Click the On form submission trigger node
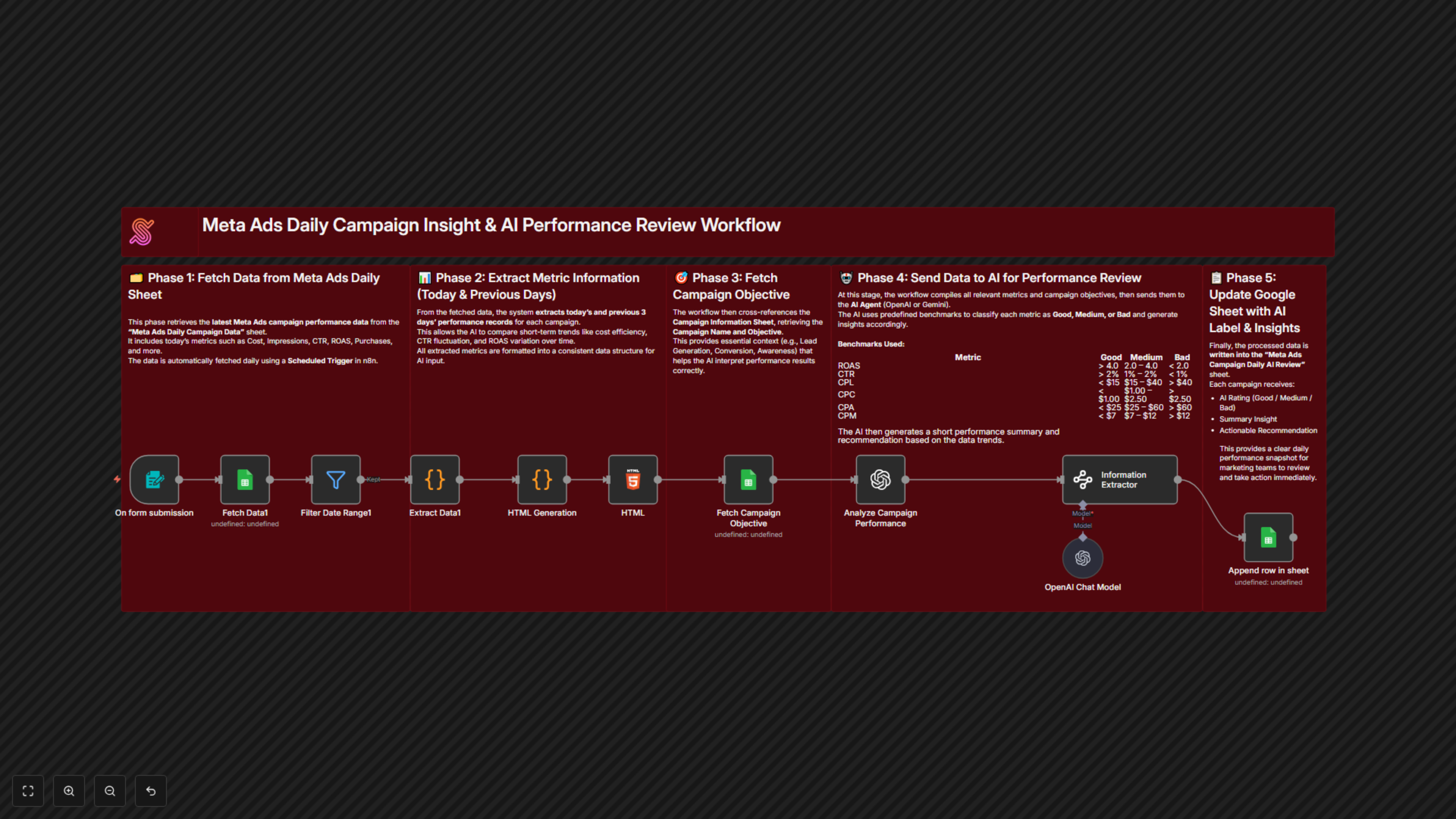 click(x=154, y=479)
